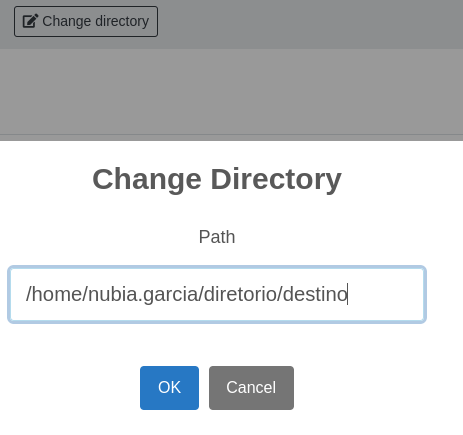Screen dimensions: 463x435
Task: Click the Change Directory dialog heading
Action: tap(217, 180)
